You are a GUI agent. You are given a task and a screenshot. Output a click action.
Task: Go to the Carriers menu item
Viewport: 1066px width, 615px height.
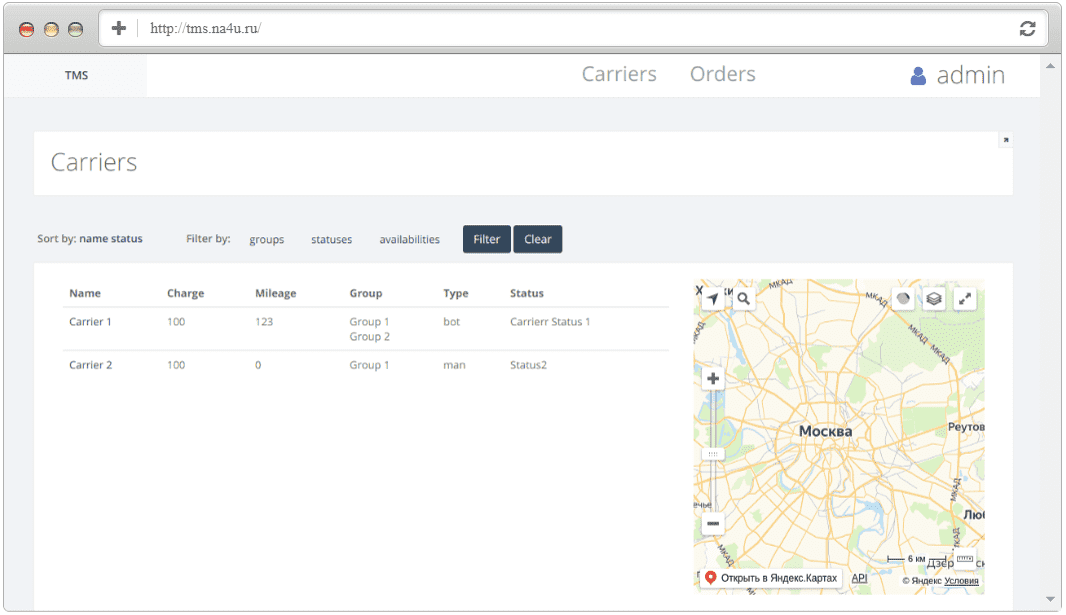[x=619, y=73]
